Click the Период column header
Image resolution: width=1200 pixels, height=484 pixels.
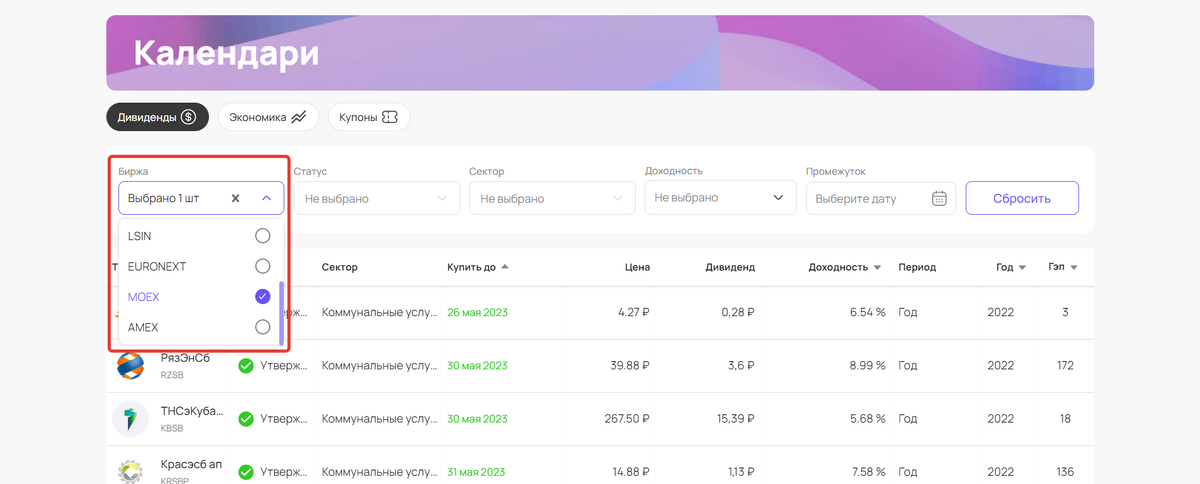917,267
